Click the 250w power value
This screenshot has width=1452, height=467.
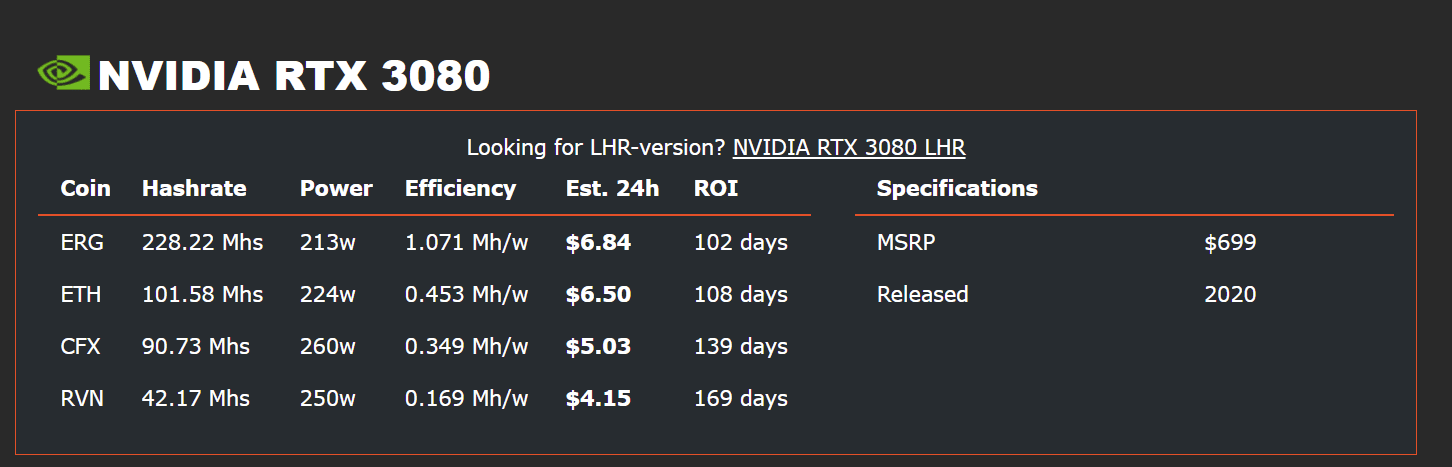328,398
